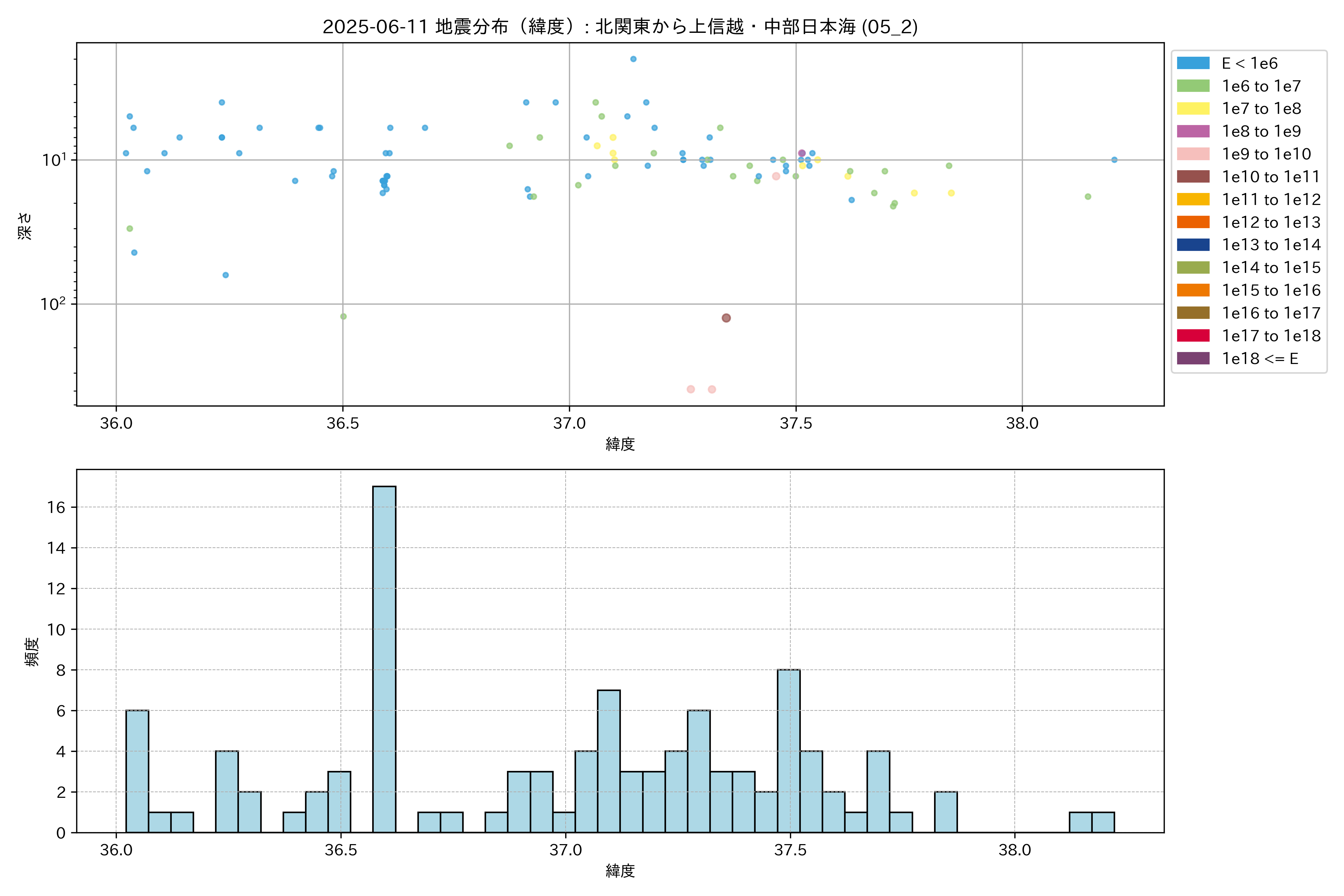Viewport: 1344px width, 896px height.
Task: Click the large brown scatter point below 10²
Action: 726,318
